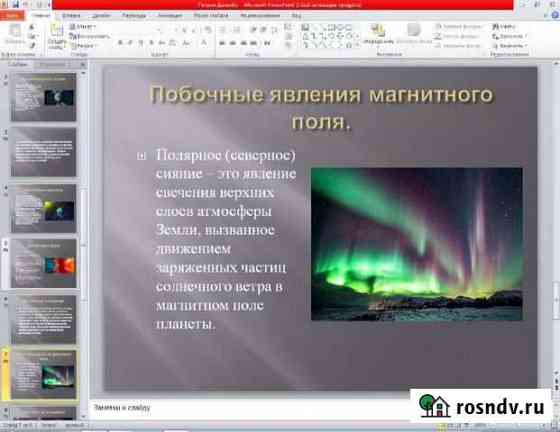560x432 pixels.
Task: Switch to the Design (Дизайн) ribbon tab
Action: [x=101, y=15]
